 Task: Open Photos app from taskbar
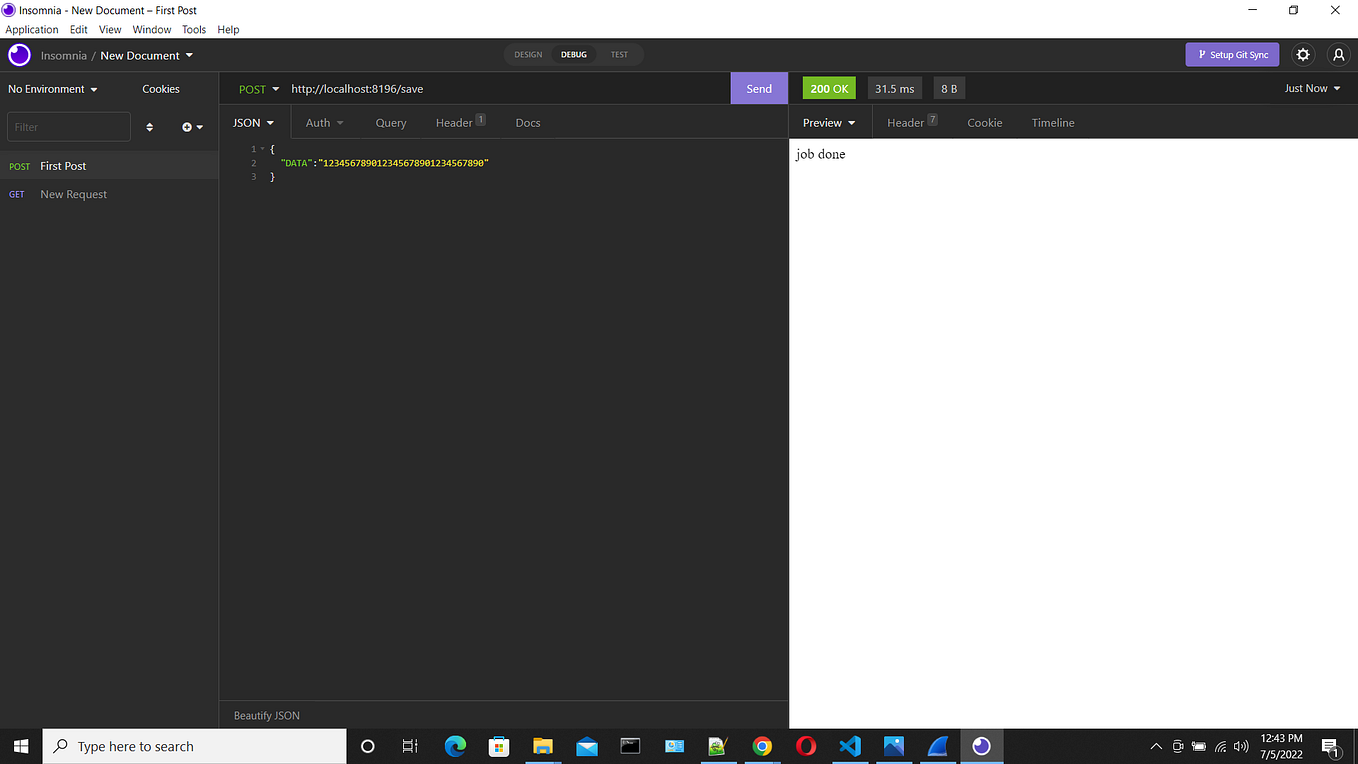[894, 746]
